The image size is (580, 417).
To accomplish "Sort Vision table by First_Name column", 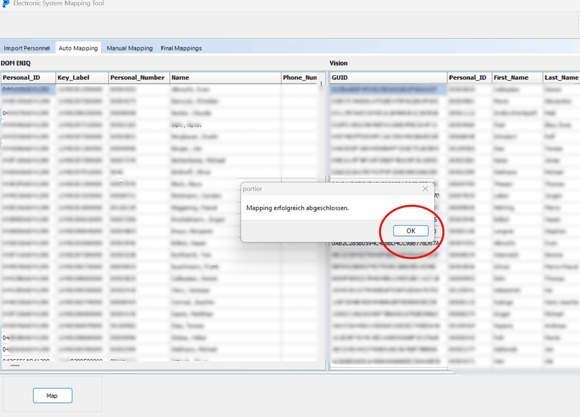I will coord(517,77).
